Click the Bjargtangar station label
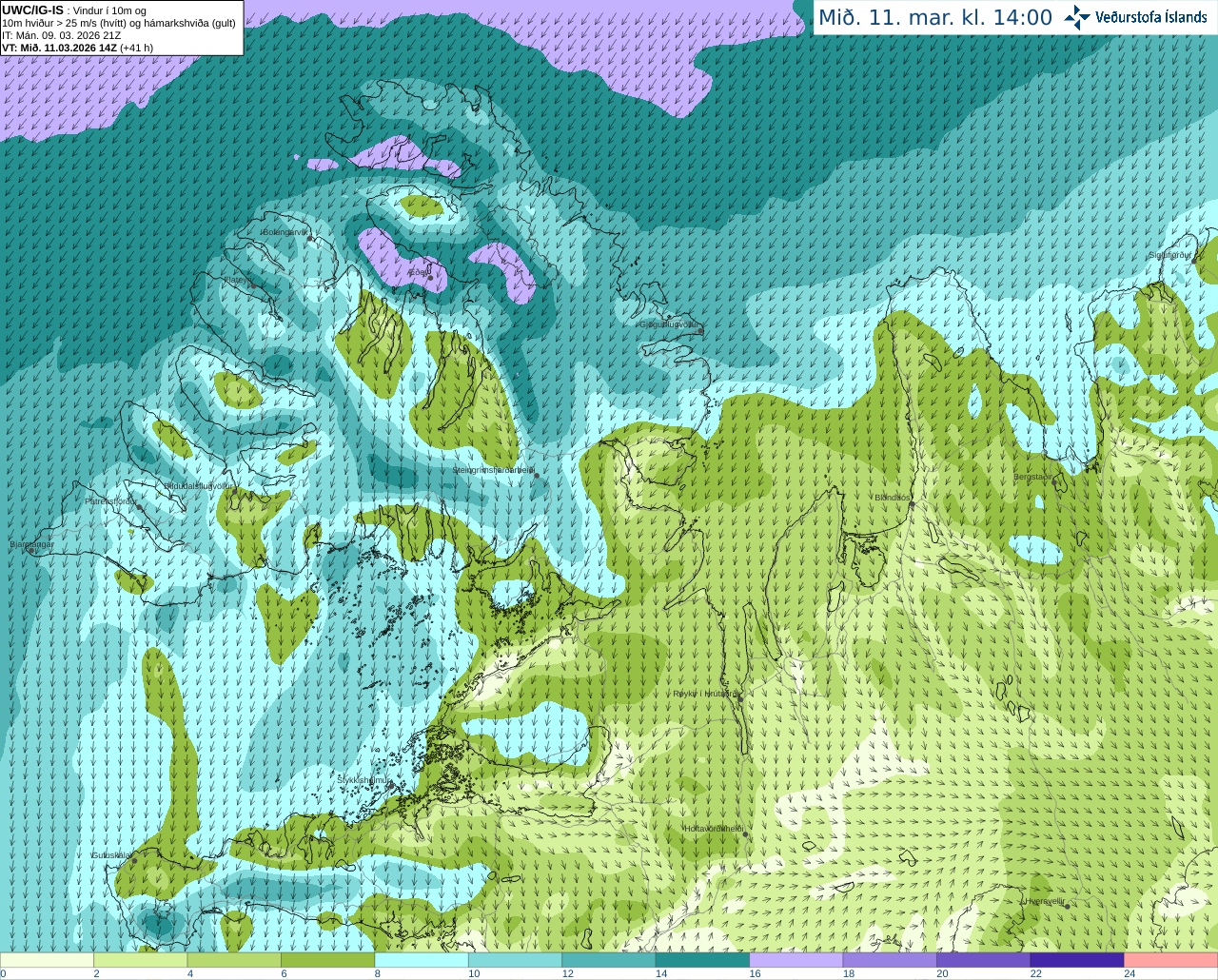This screenshot has width=1218, height=980. click(x=32, y=544)
